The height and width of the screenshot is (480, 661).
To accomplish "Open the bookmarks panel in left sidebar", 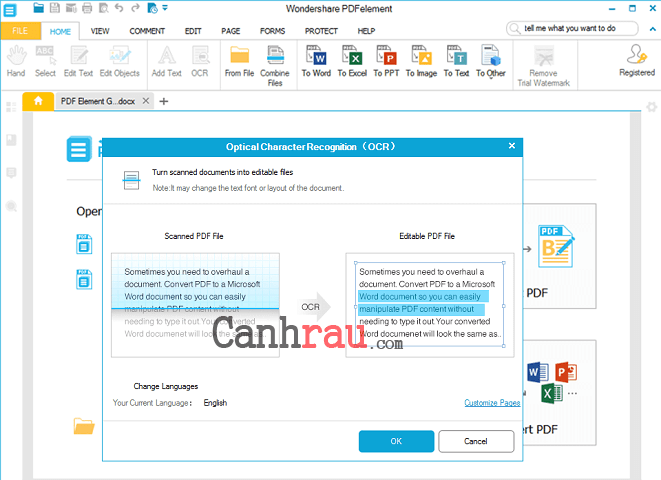I will click(11, 140).
